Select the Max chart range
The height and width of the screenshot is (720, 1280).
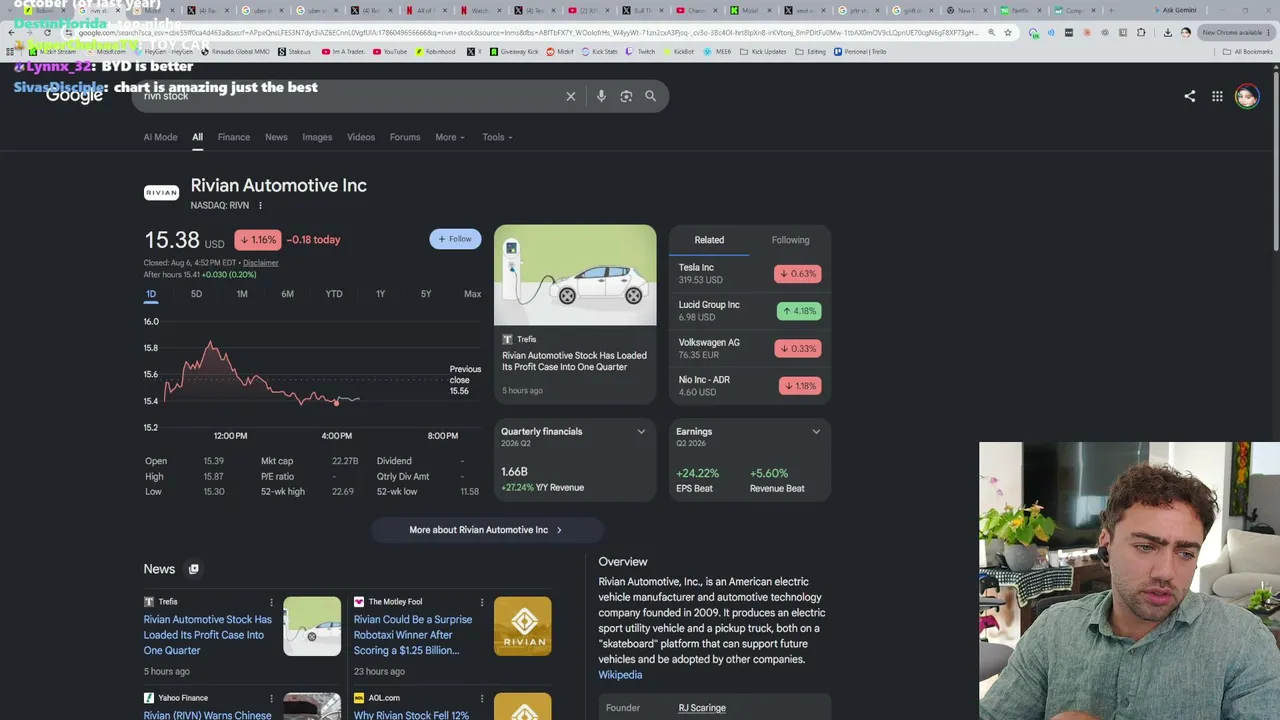(472, 294)
